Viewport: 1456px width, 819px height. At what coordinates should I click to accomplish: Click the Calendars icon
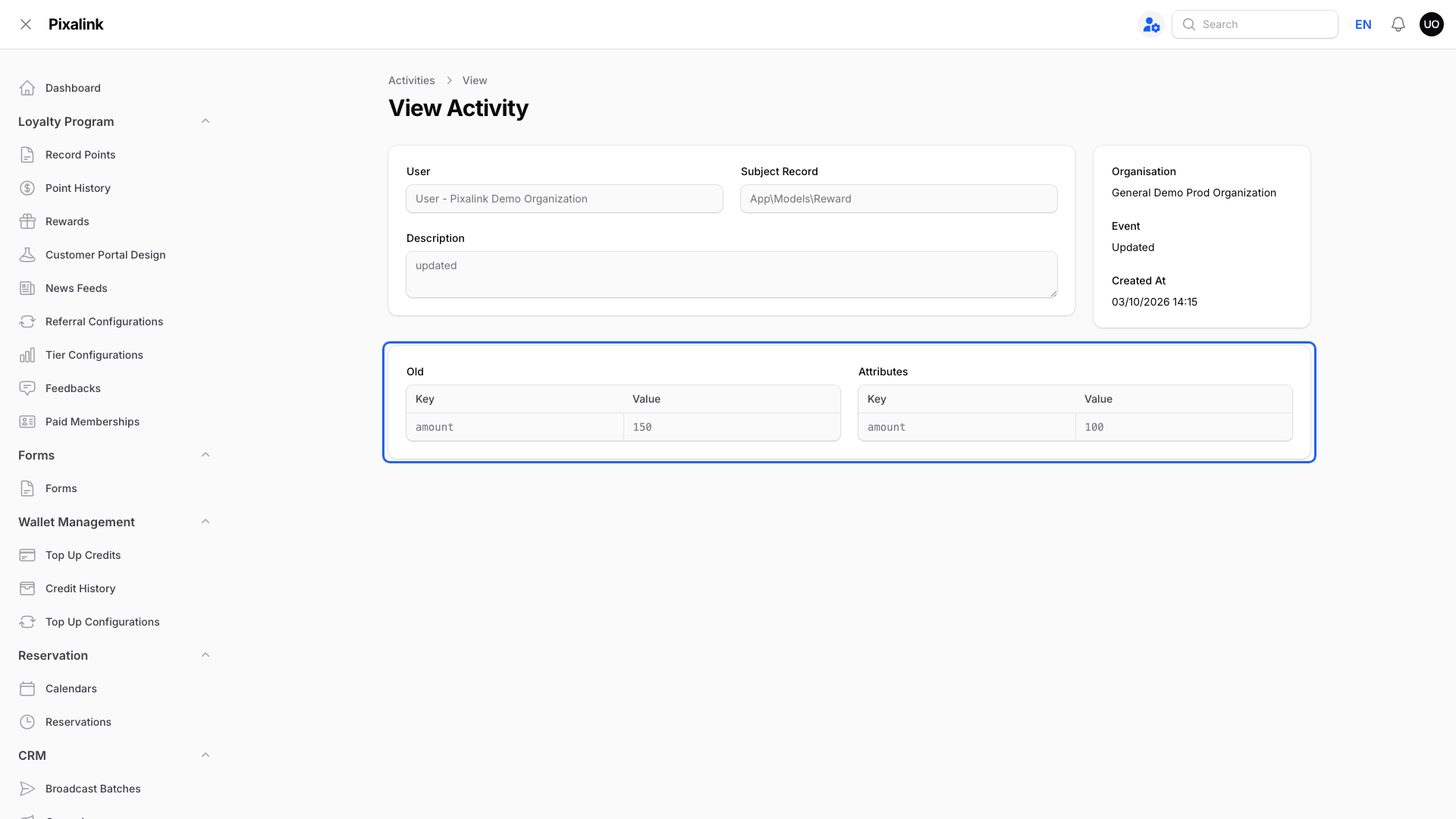(27, 689)
